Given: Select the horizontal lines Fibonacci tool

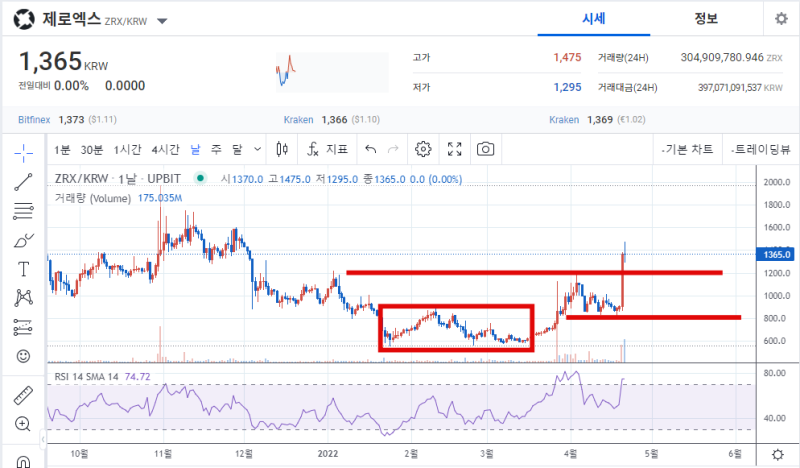Looking at the screenshot, I should pyautogui.click(x=23, y=211).
